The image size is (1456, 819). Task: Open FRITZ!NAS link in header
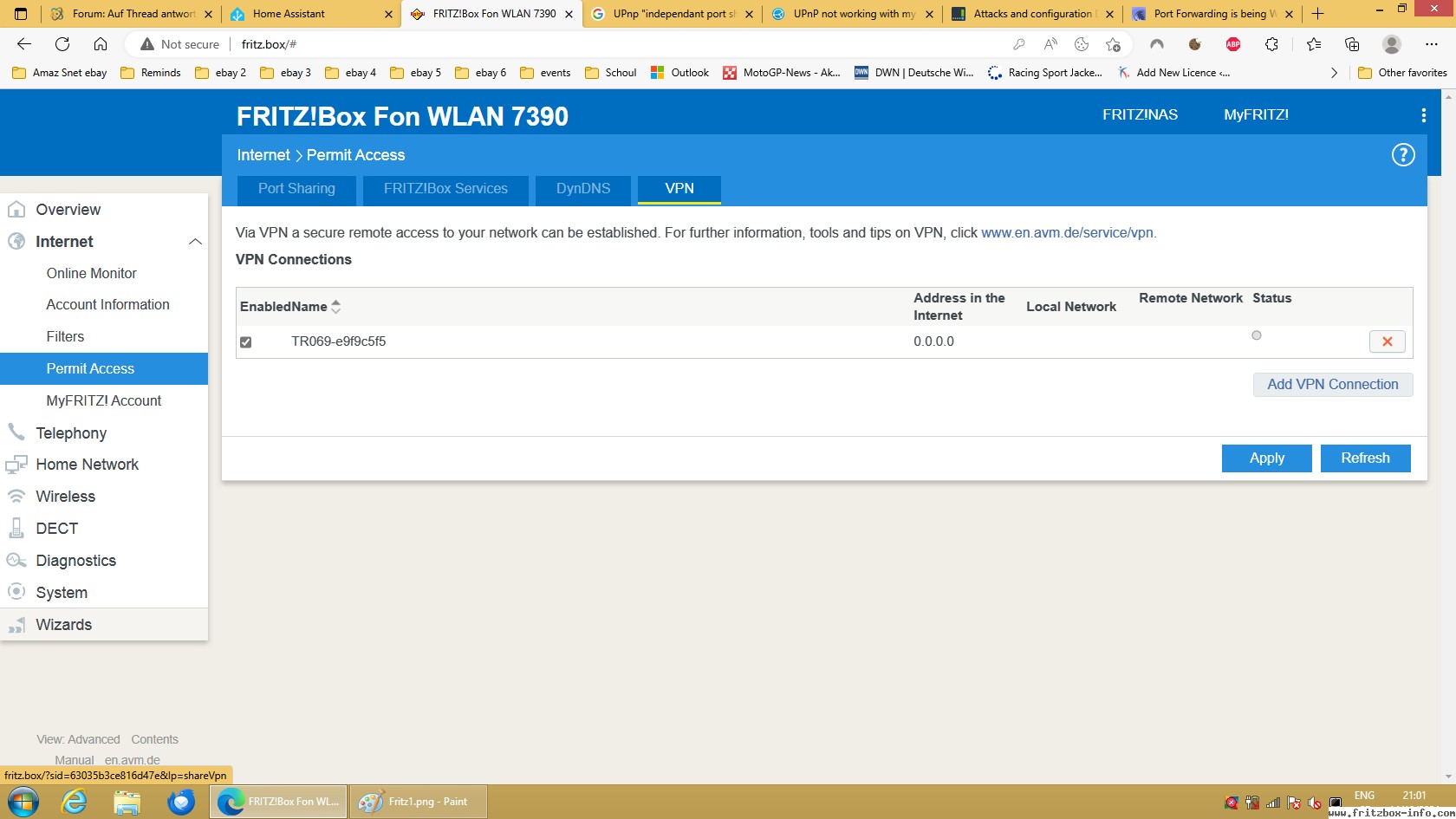(x=1140, y=114)
